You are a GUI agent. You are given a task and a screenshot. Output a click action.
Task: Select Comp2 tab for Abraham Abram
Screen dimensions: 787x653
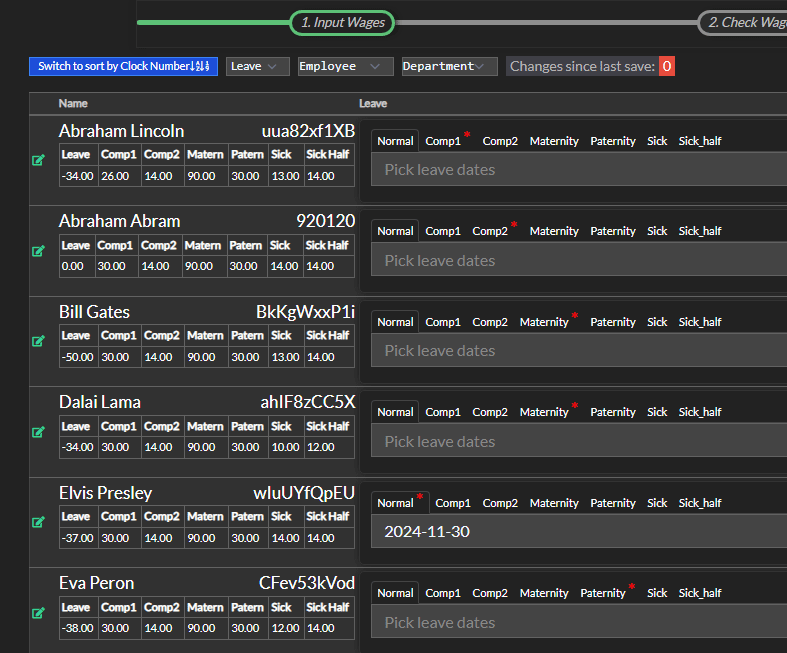tap(490, 231)
